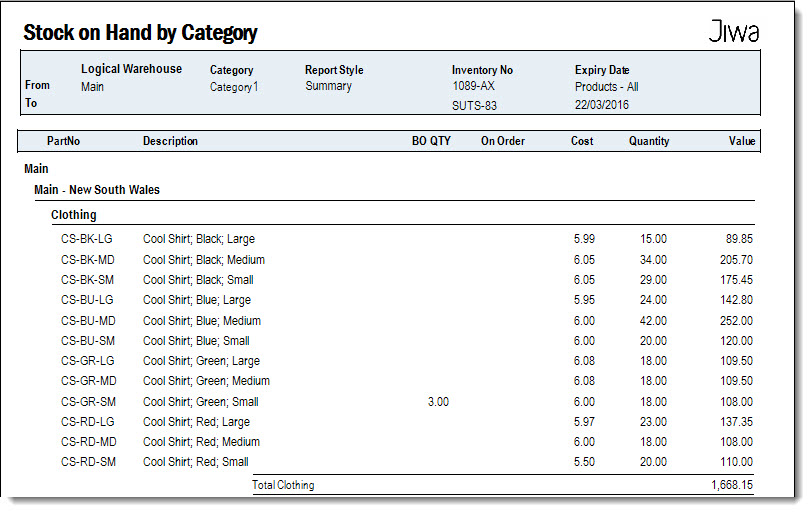810x512 pixels.
Task: Click part number 'CS-BU-MD'
Action: coord(88,320)
